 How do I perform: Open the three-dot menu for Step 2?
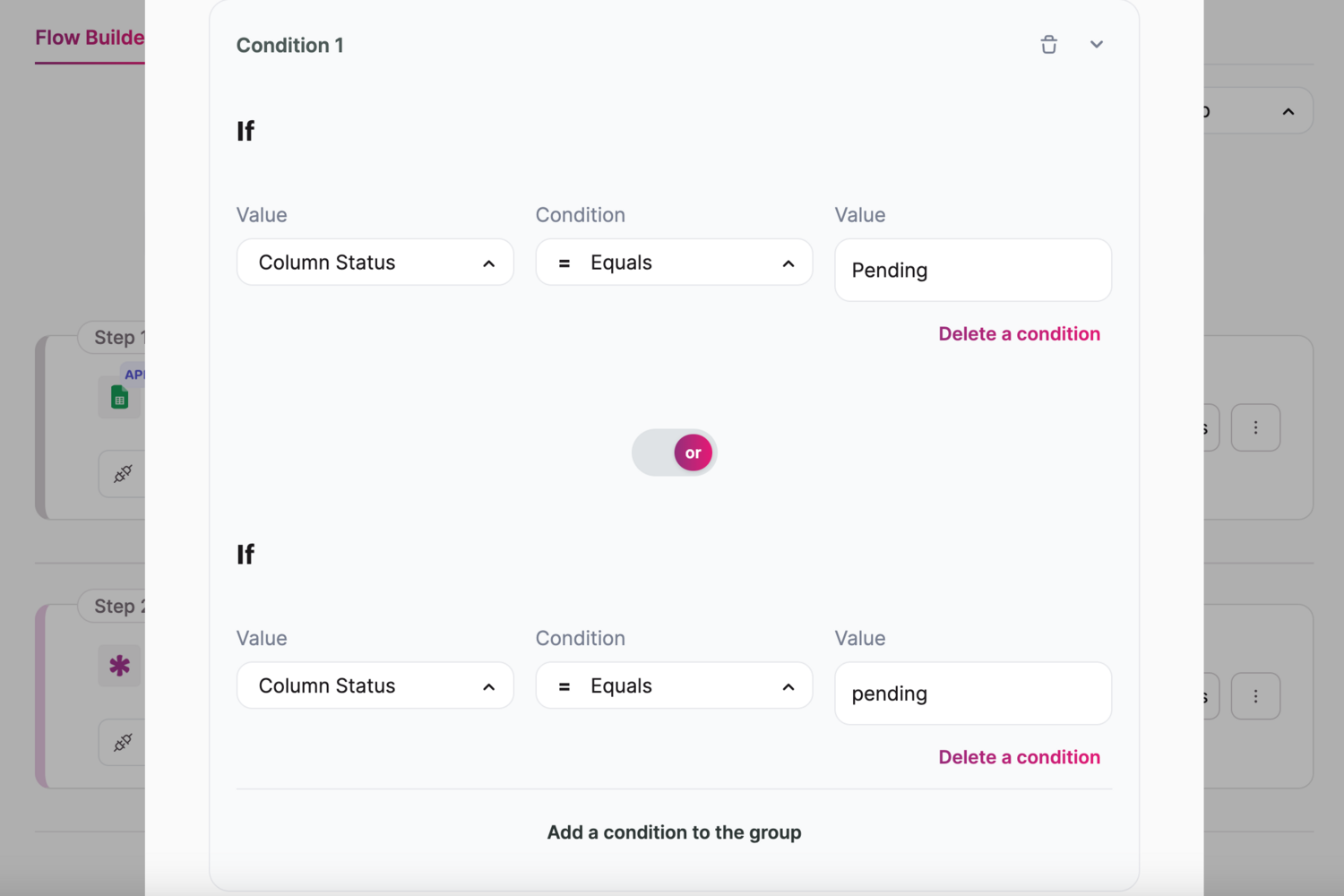point(1255,696)
